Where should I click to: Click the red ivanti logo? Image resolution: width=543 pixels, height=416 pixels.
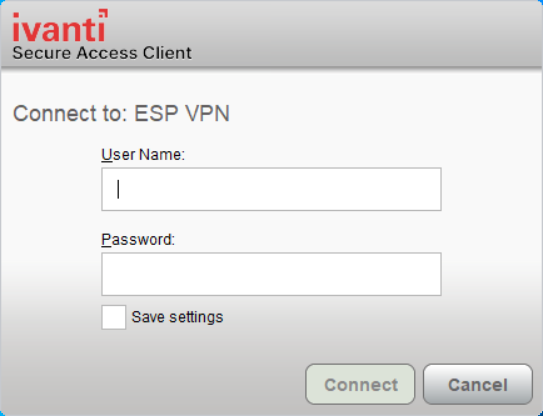pos(60,26)
